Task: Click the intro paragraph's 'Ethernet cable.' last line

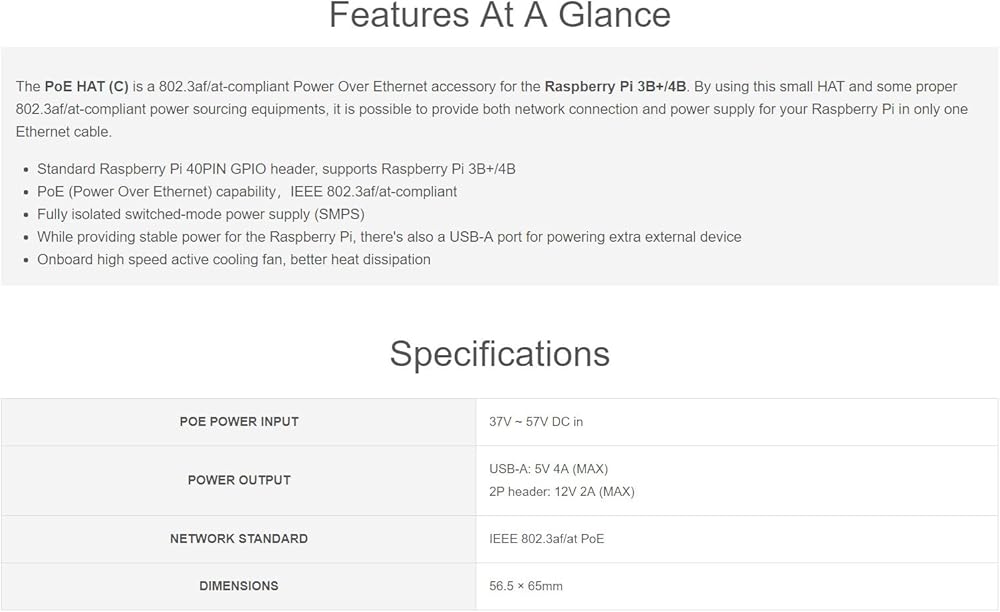Action: point(64,132)
